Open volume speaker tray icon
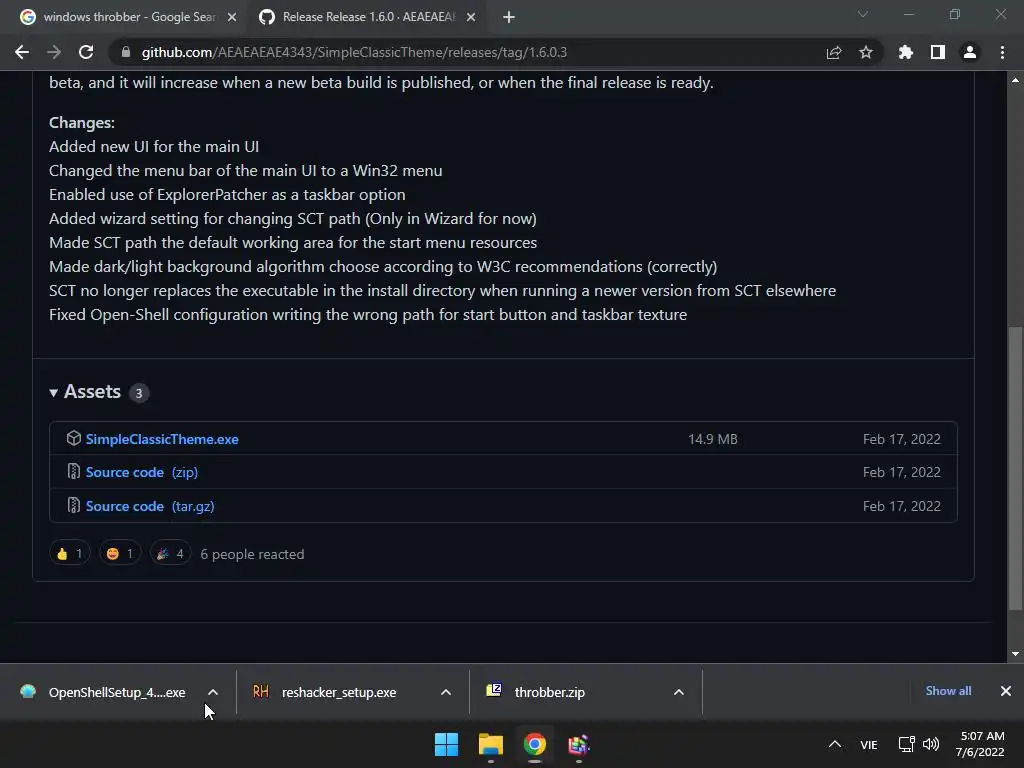Screen dimensions: 1024x768 coord(931,744)
